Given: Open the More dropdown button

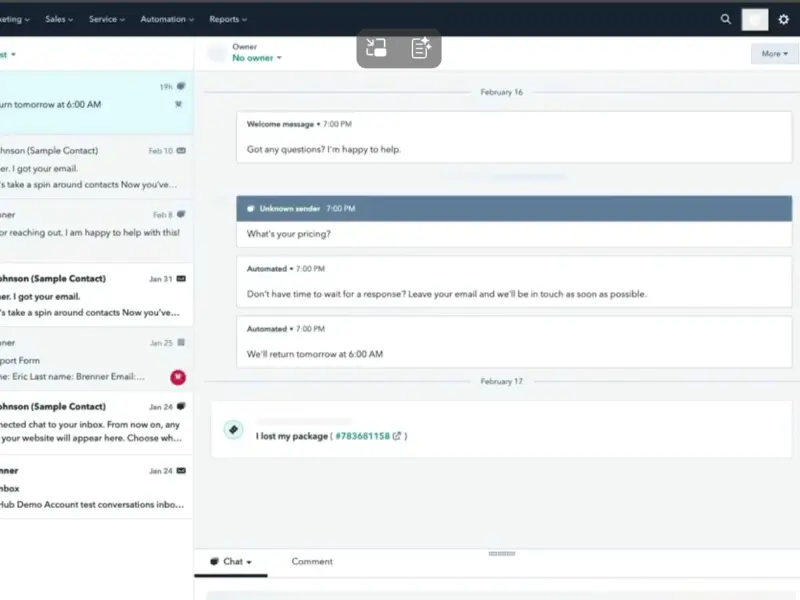Looking at the screenshot, I should pyautogui.click(x=775, y=54).
